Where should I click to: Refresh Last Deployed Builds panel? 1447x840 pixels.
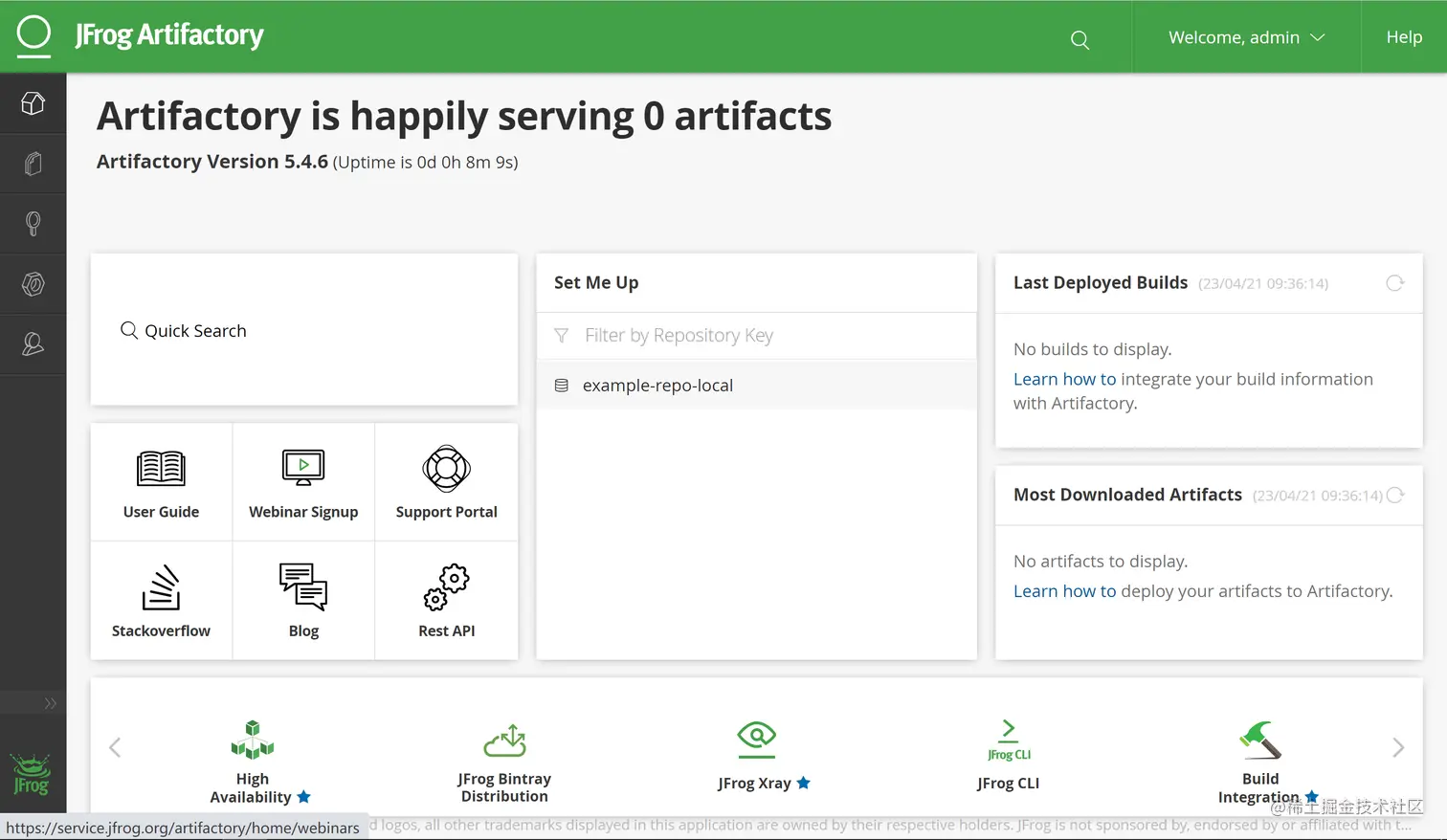(1394, 283)
